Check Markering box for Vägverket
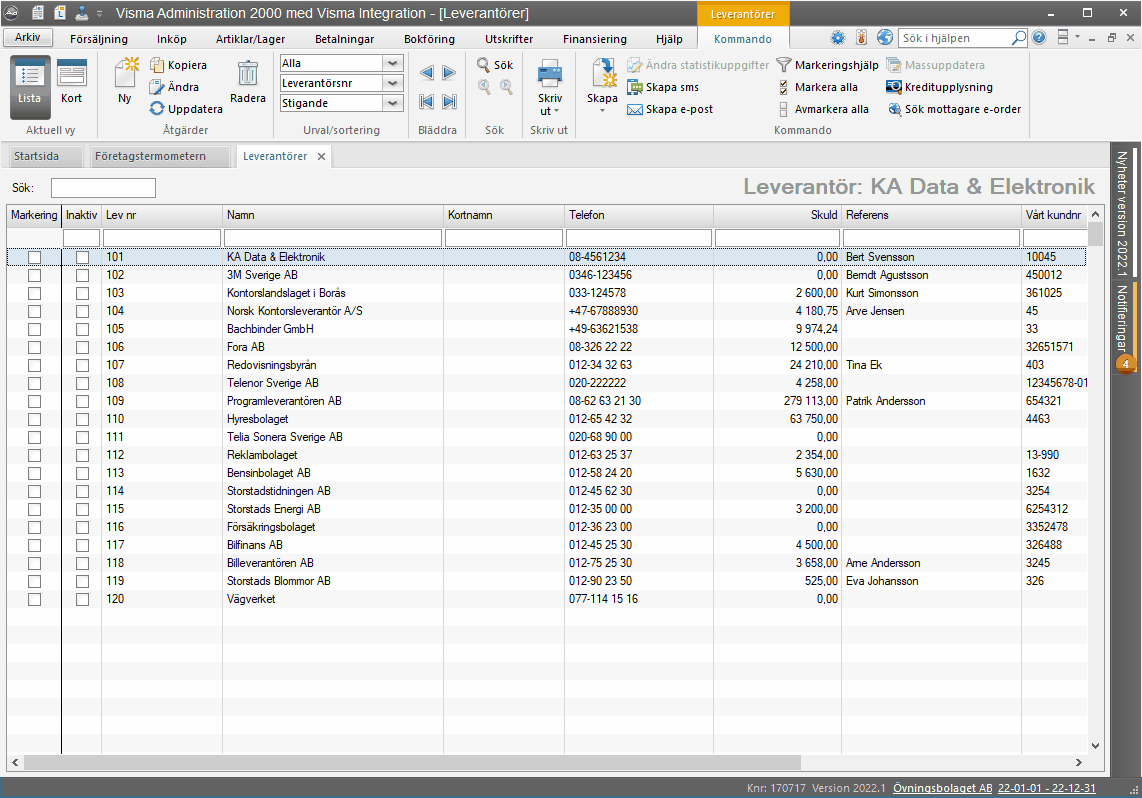Image resolution: width=1142 pixels, height=798 pixels. pos(34,599)
